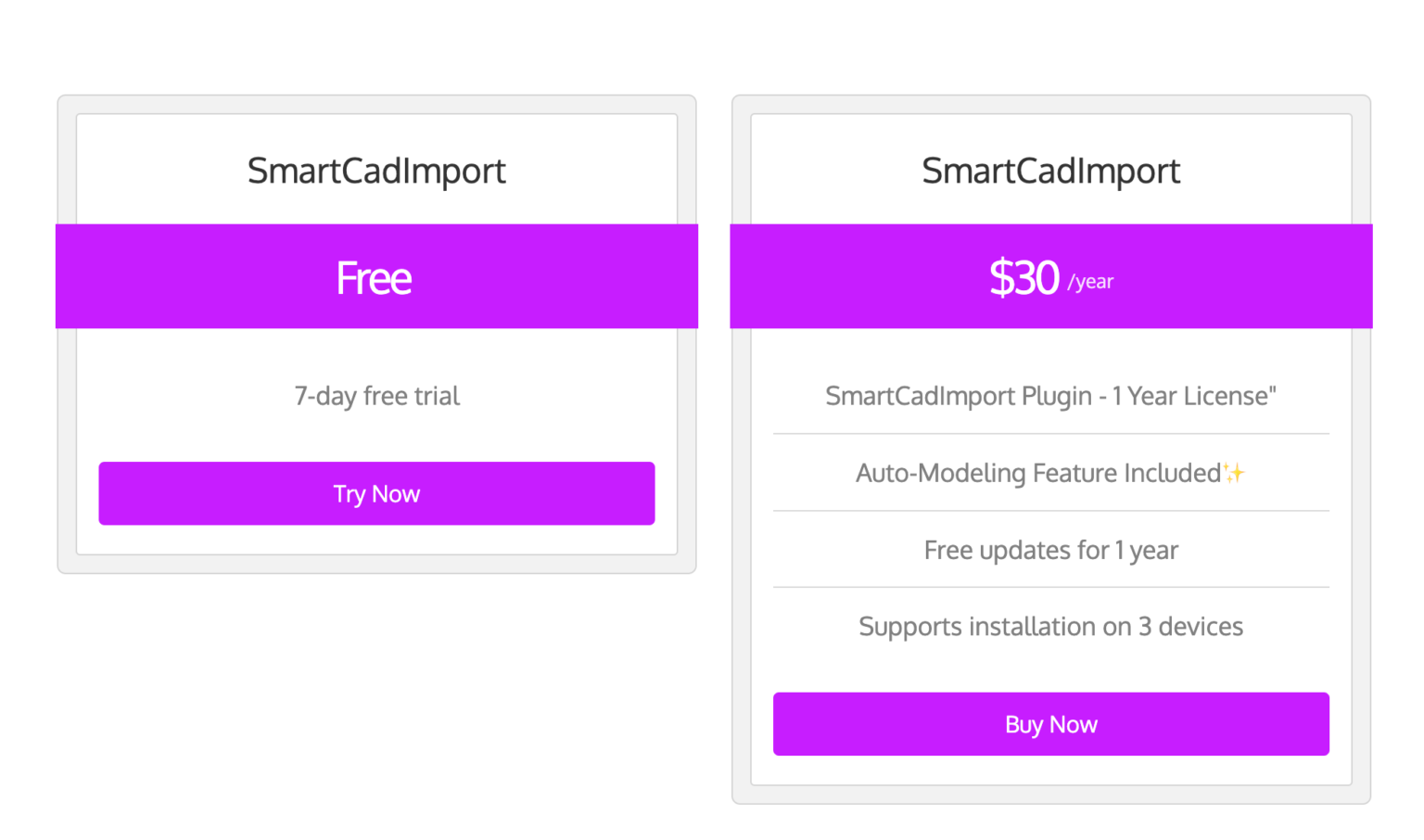Click the SmartCadImport Plugin 1 Year License line
The width and height of the screenshot is (1424, 840).
pyautogui.click(x=1050, y=397)
